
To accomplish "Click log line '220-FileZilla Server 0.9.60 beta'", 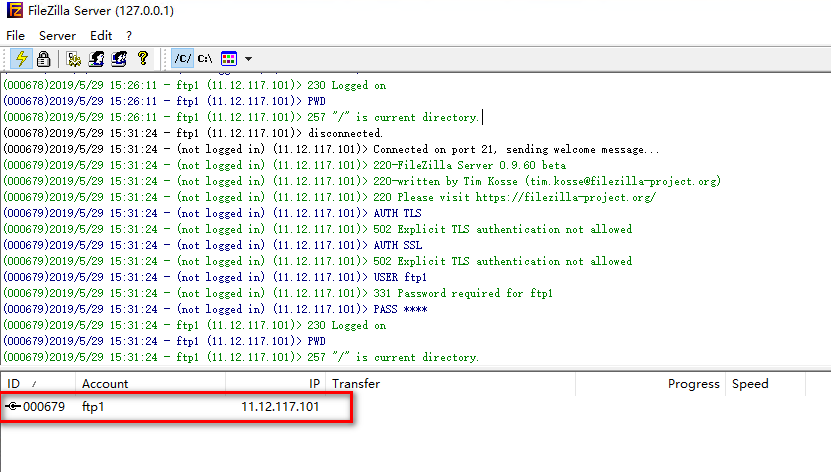I will click(285, 165).
